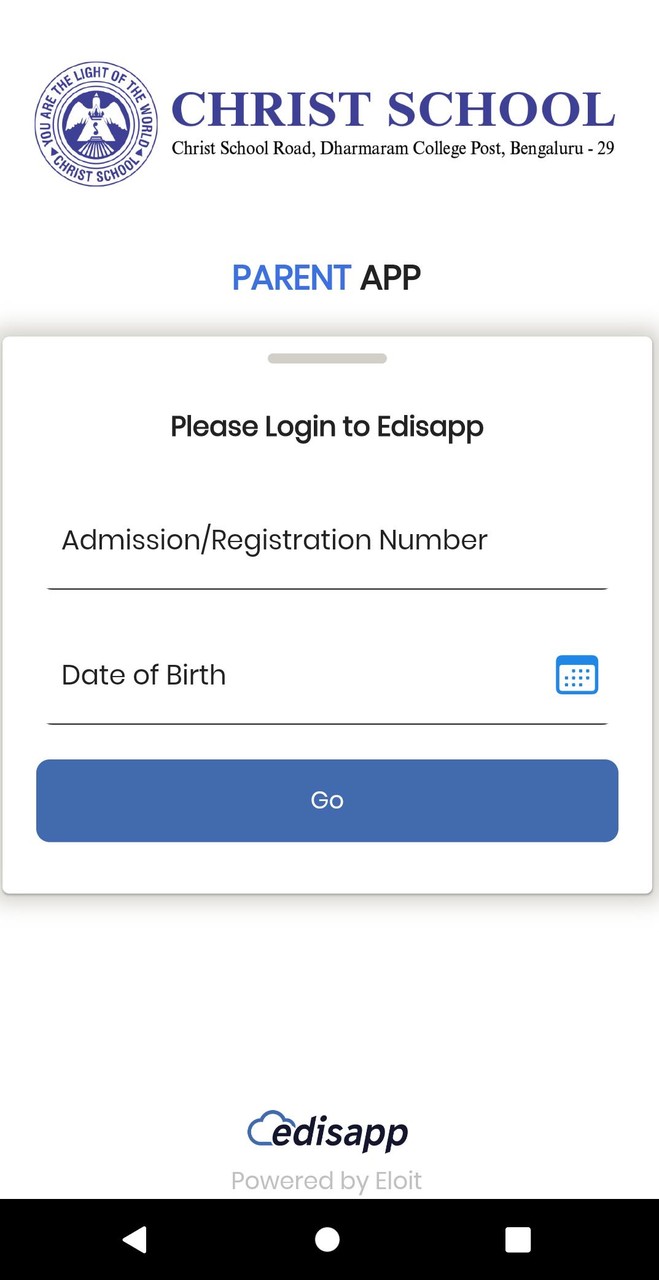This screenshot has height=1280, width=659.
Task: Click the 'Please Login' words in heading
Action: (x=254, y=427)
